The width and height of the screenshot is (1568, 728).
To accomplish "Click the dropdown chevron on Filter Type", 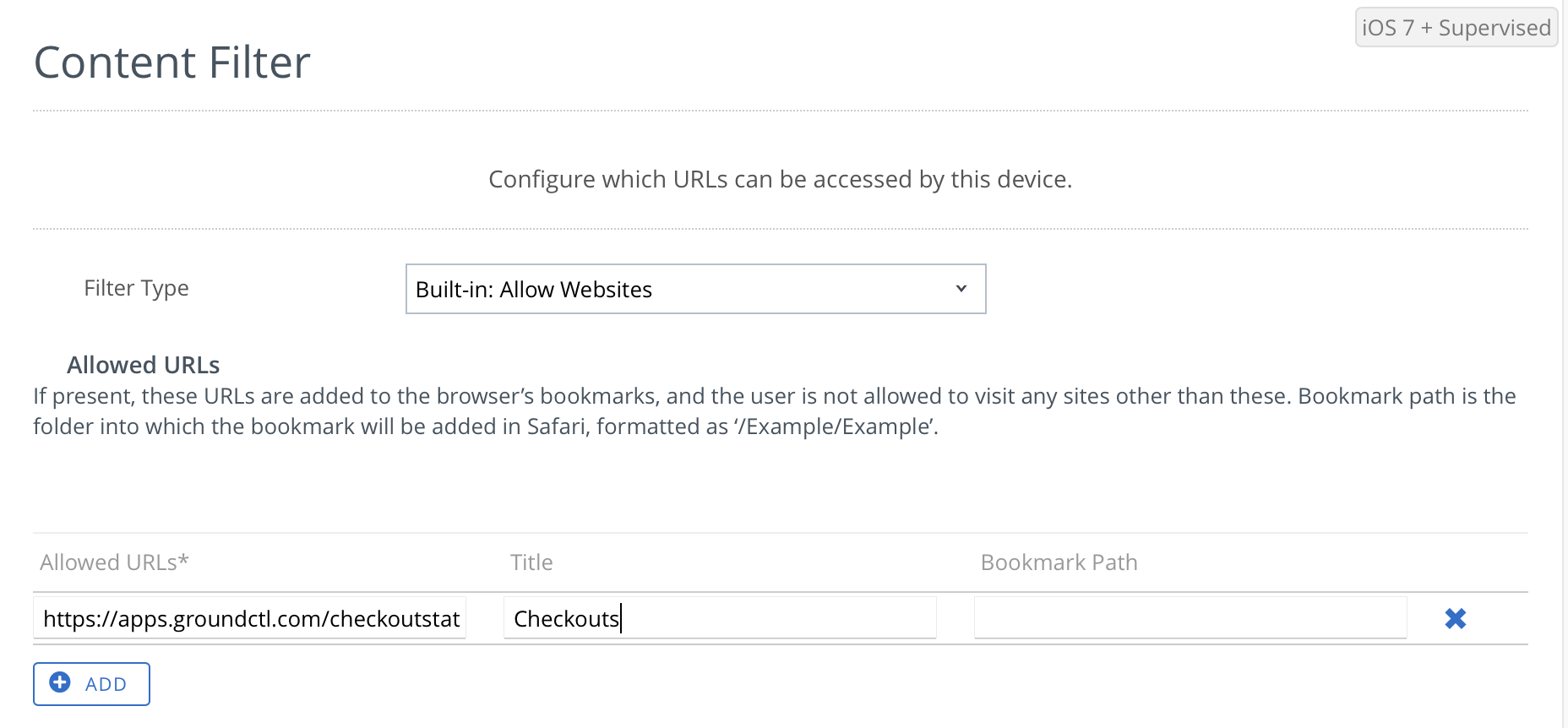I will coord(961,289).
